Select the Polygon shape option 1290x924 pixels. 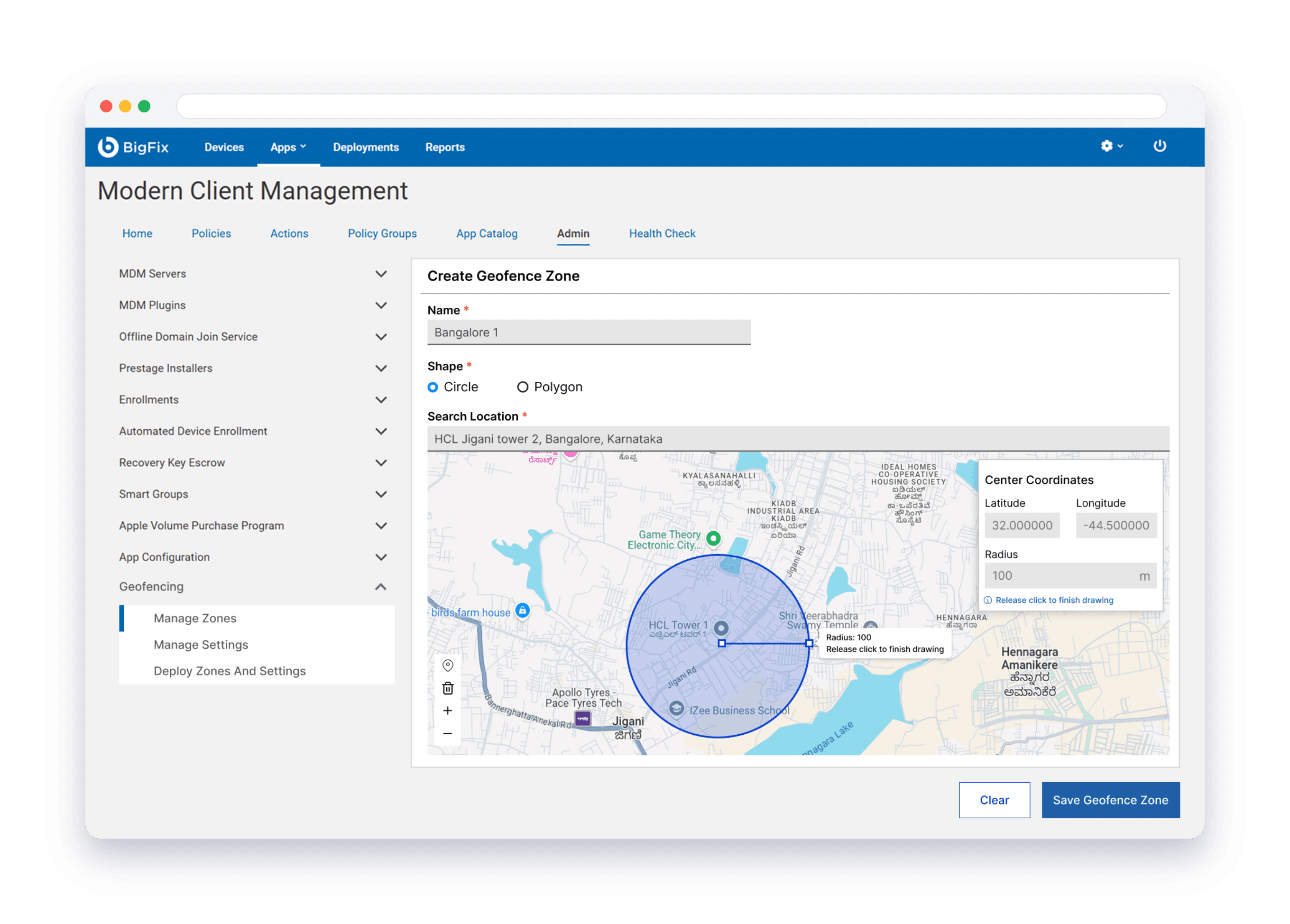522,387
